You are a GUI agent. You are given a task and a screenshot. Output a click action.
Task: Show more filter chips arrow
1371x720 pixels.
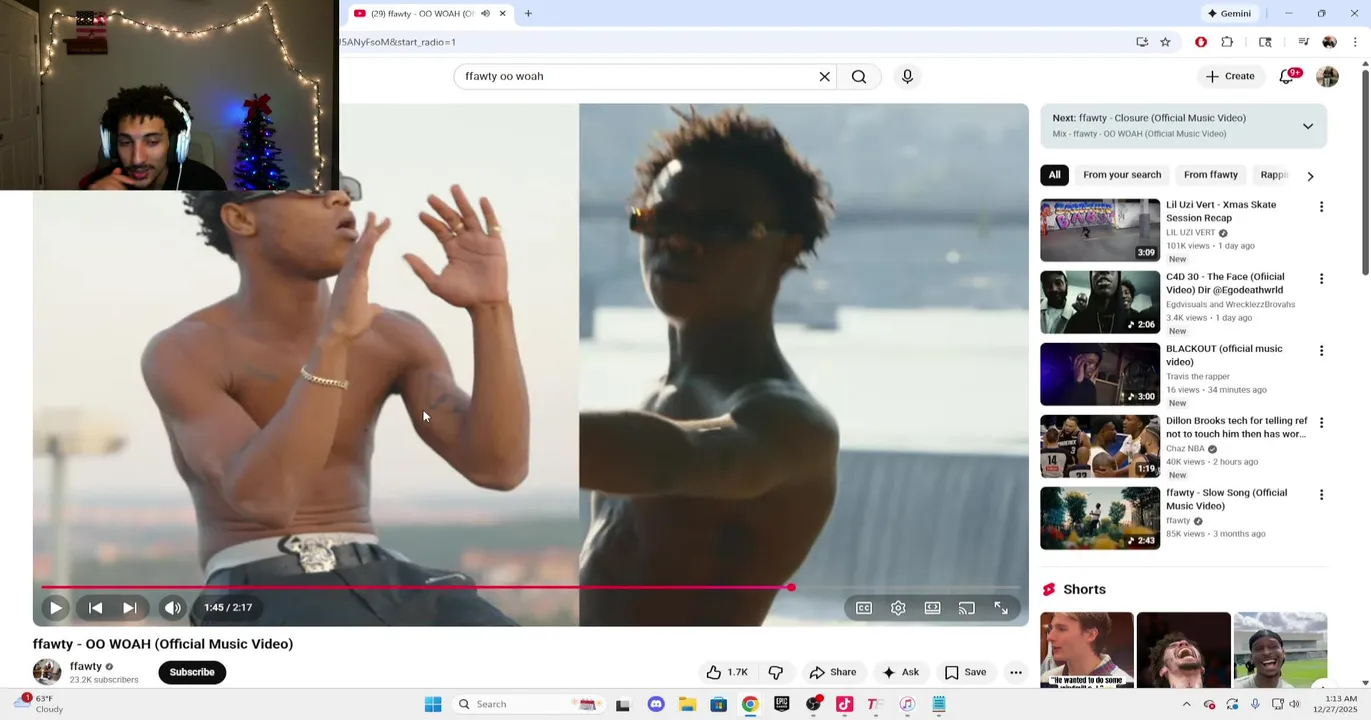coord(1310,175)
